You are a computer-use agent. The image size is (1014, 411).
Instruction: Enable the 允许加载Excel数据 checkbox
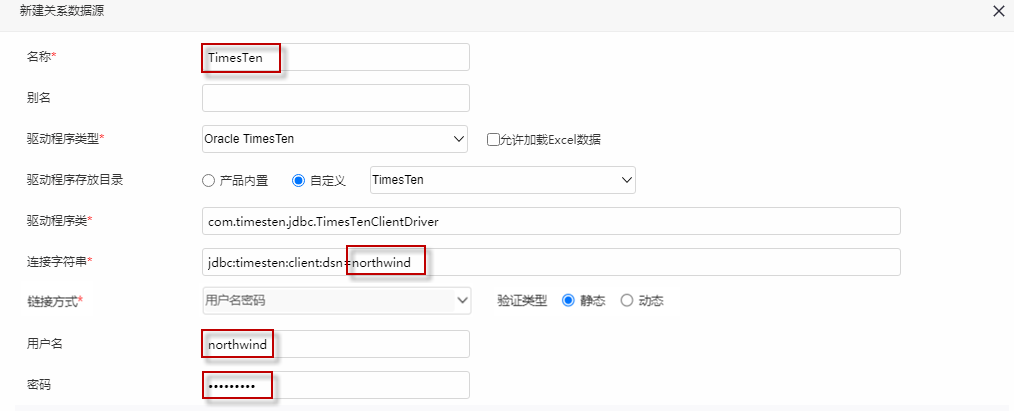tap(493, 139)
